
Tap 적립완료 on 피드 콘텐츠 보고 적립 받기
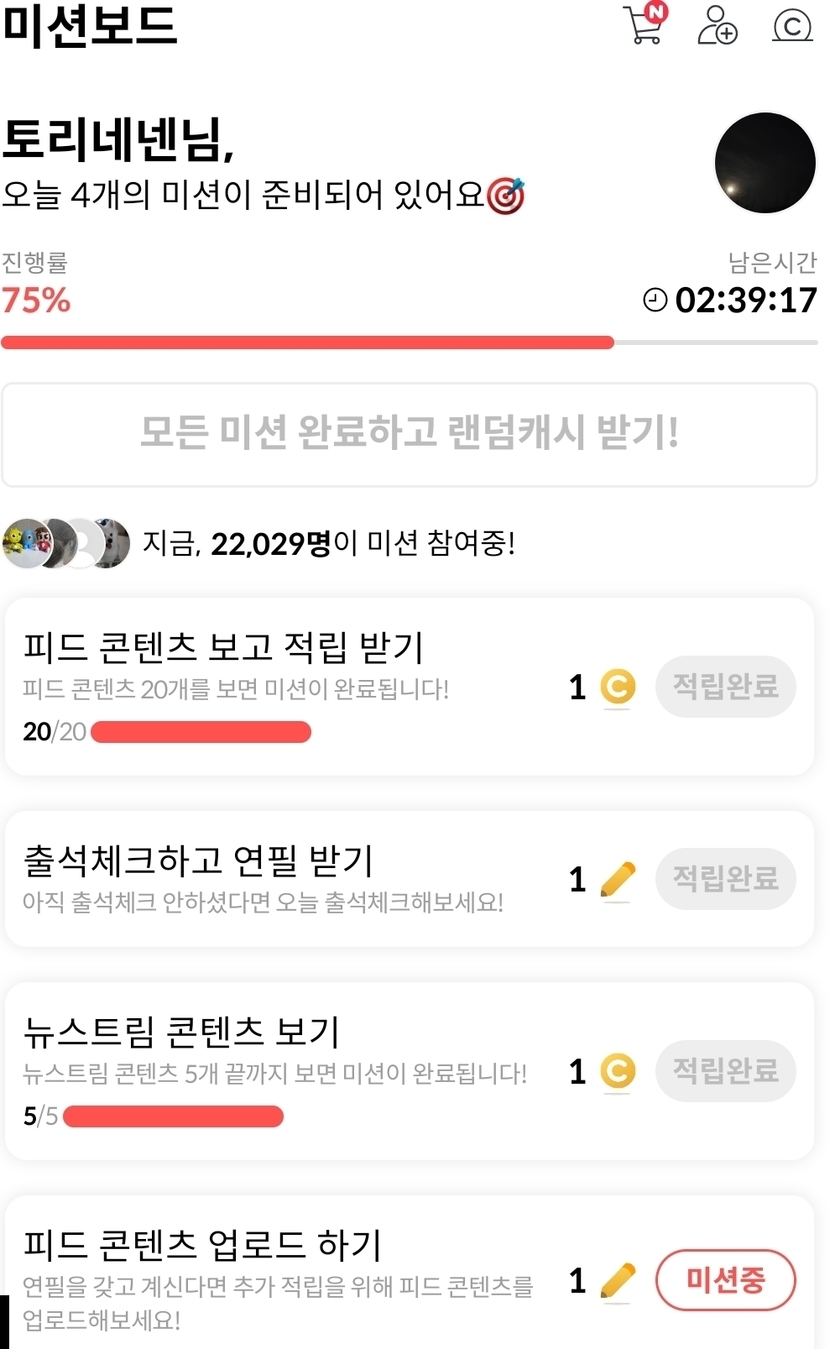point(725,687)
